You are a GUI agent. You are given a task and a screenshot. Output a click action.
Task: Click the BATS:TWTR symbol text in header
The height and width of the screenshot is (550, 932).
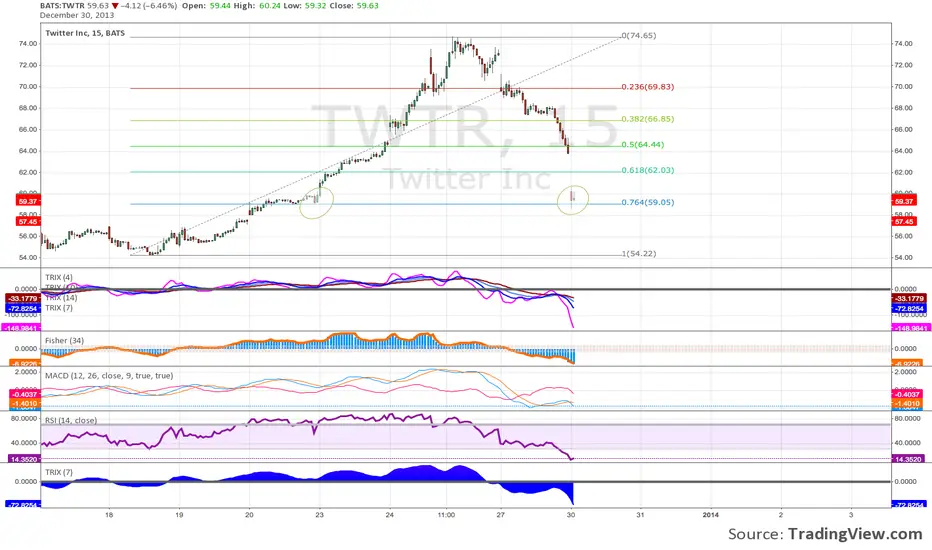(62, 5)
